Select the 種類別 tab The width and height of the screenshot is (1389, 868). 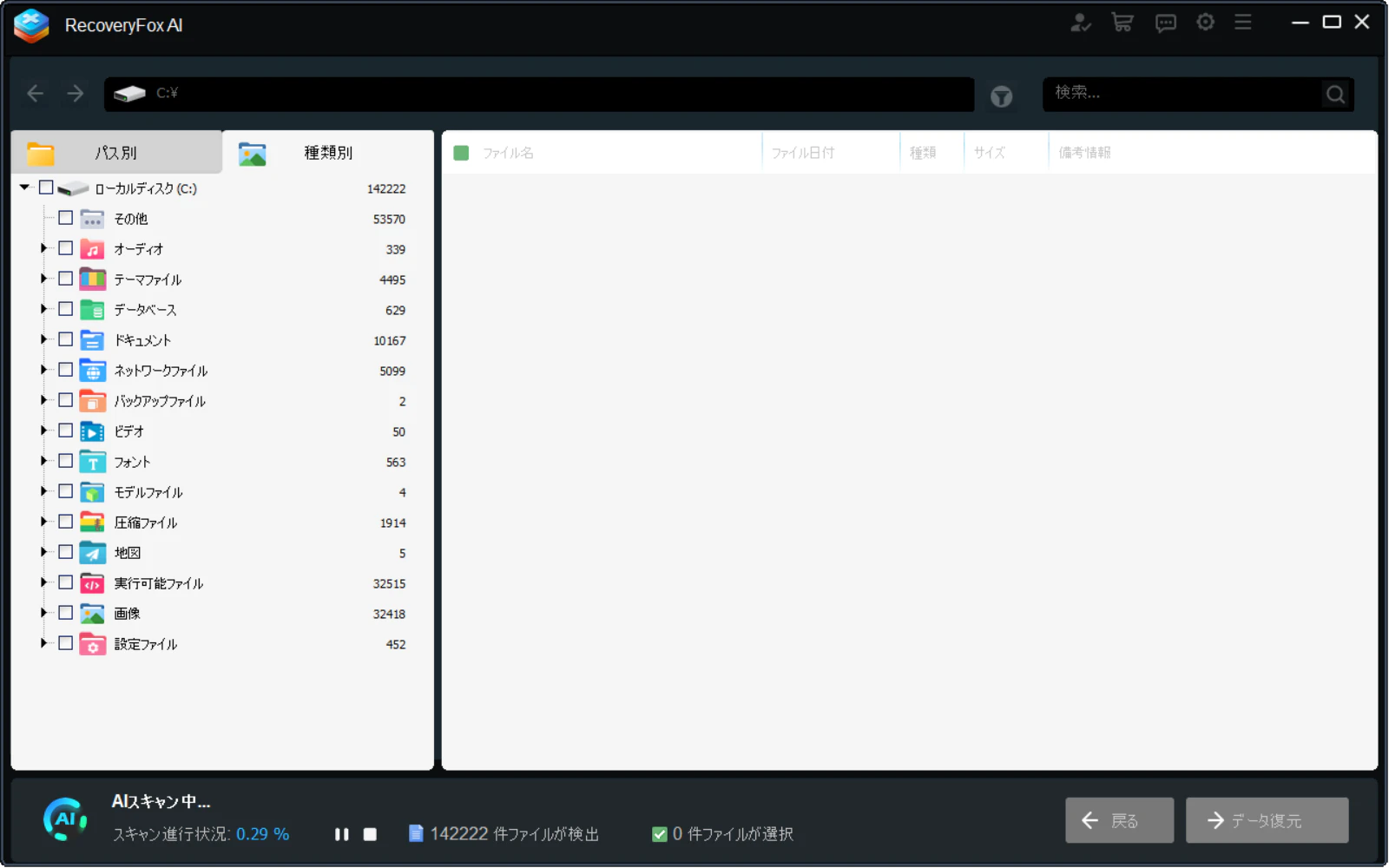click(x=328, y=153)
